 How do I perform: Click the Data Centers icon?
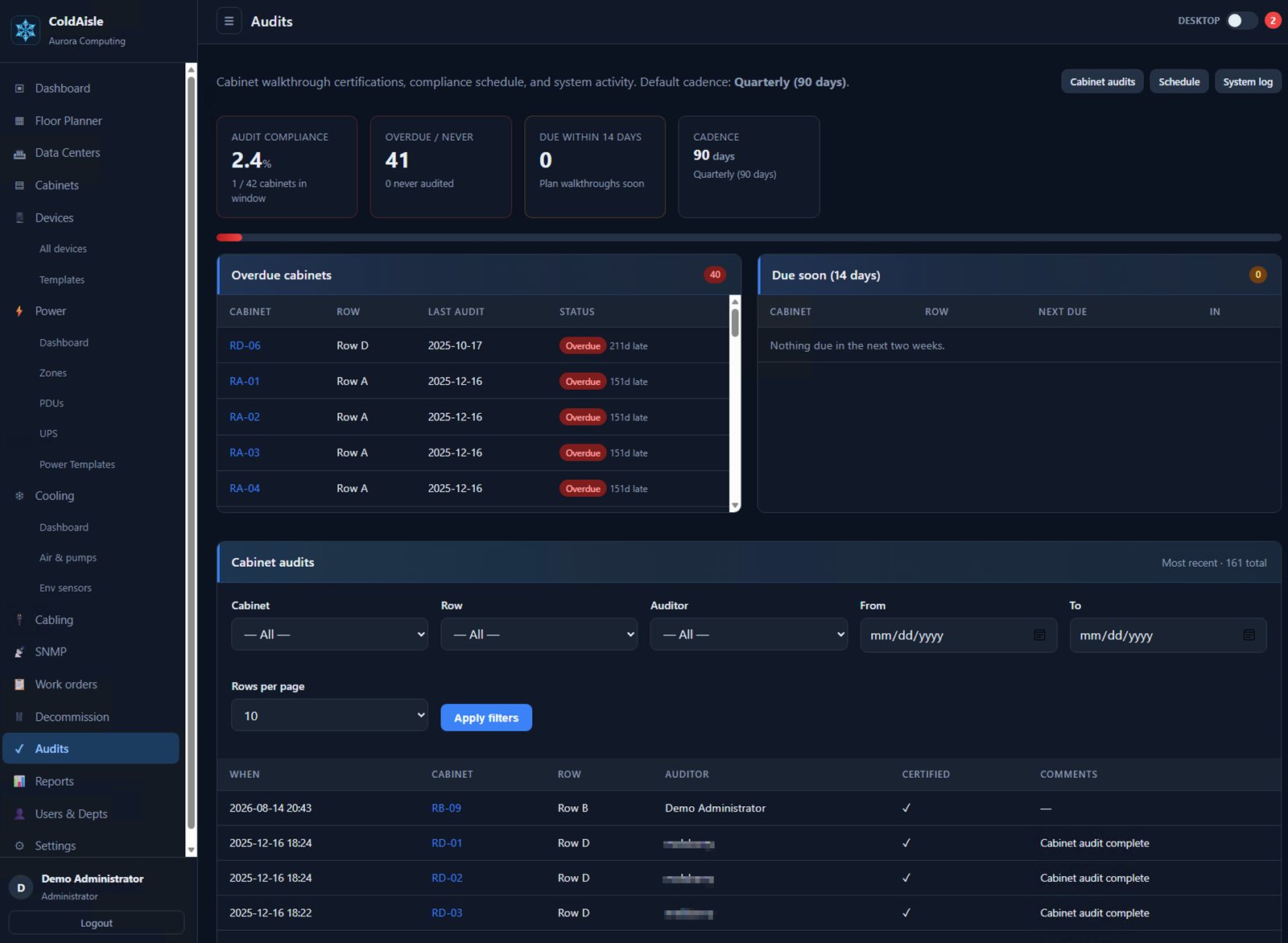pos(19,153)
